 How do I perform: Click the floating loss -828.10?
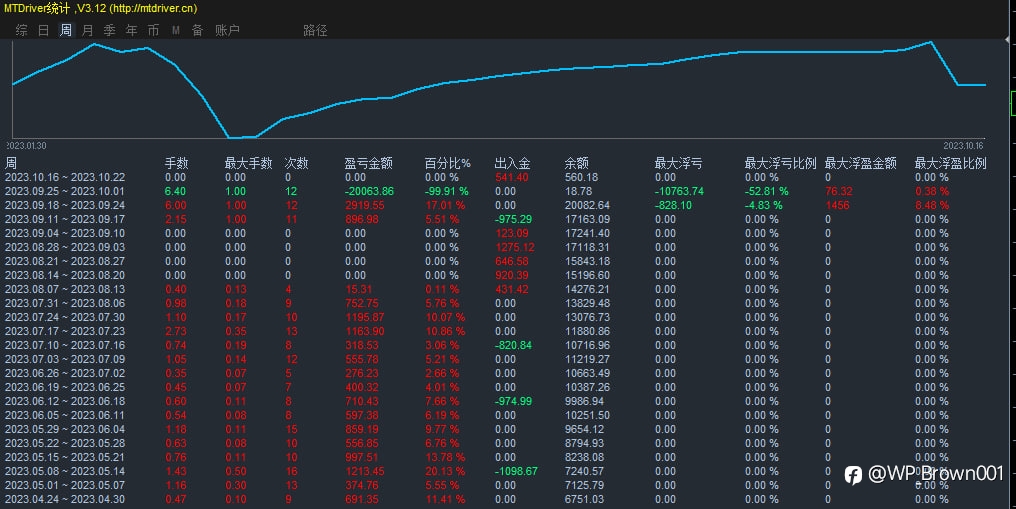pos(673,205)
